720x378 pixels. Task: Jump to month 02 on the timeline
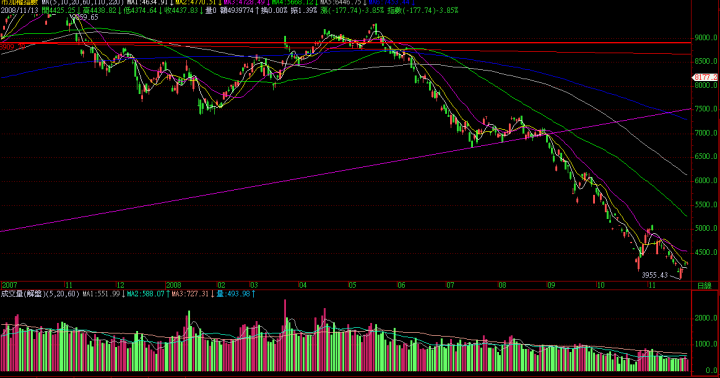coord(221,286)
